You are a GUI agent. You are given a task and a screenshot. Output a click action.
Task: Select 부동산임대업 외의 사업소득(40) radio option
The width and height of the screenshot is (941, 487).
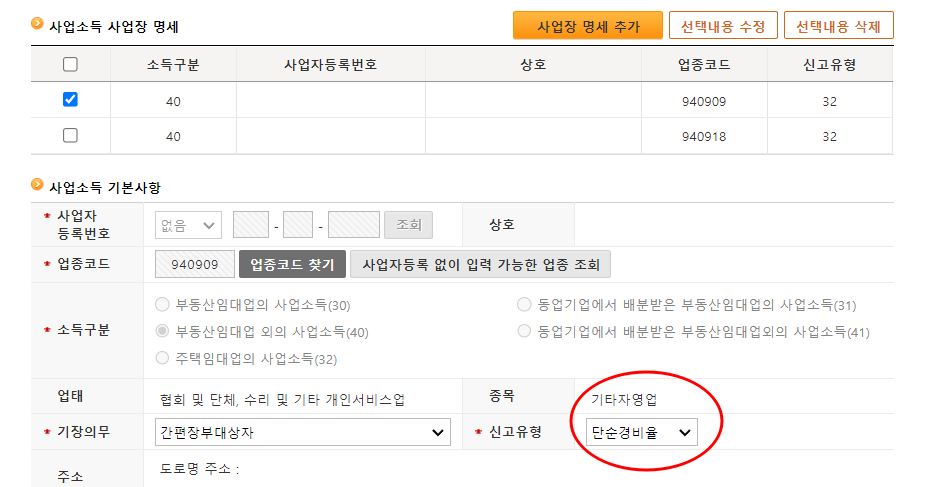tap(163, 331)
